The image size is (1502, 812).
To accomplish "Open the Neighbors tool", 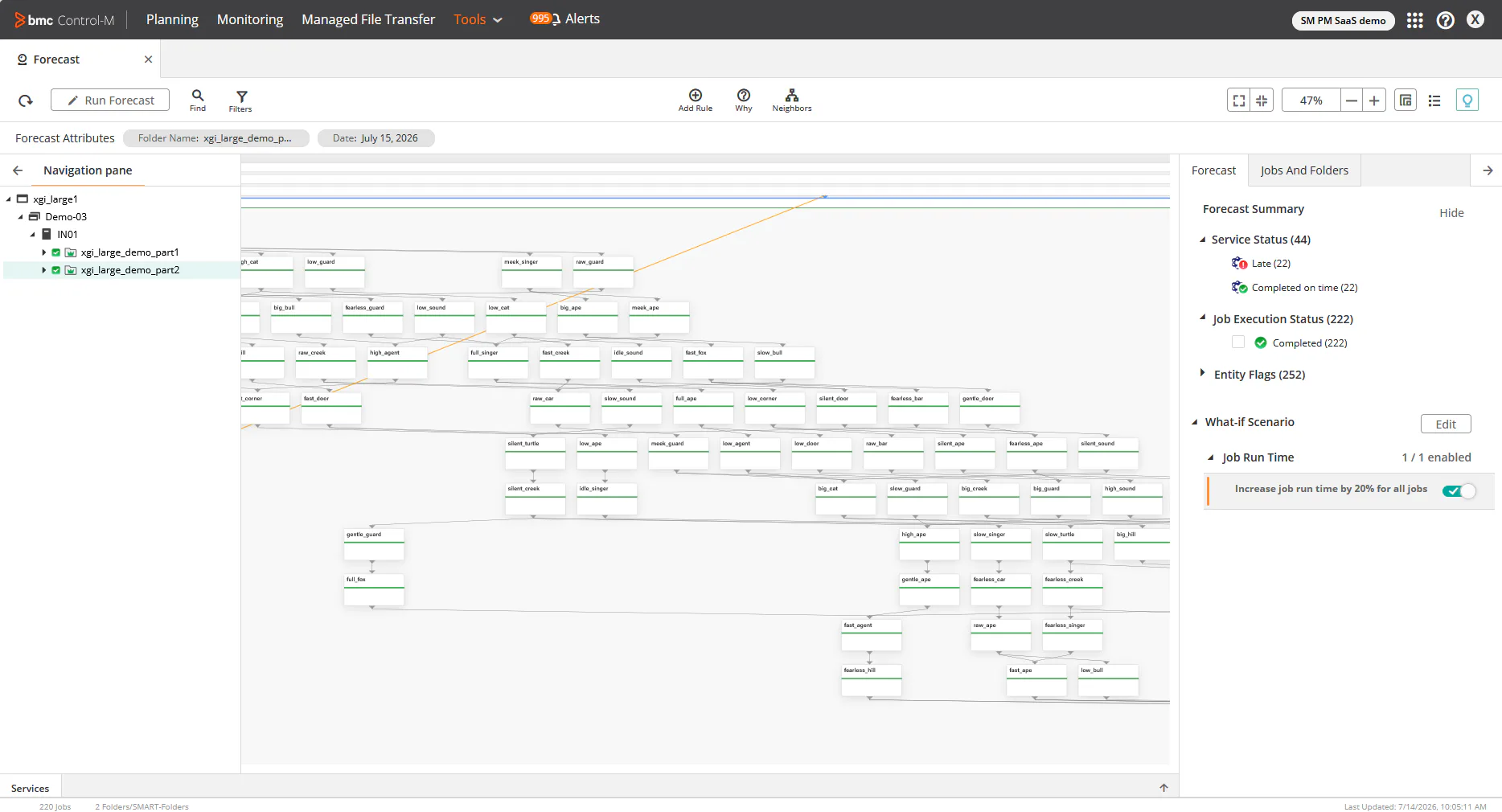I will [792, 100].
